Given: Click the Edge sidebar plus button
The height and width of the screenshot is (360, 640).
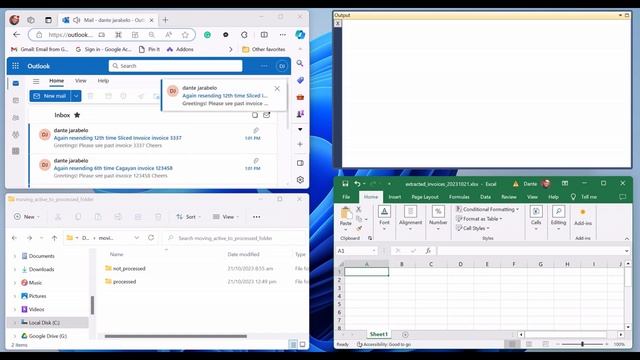Looking at the screenshot, I should pyautogui.click(x=300, y=144).
